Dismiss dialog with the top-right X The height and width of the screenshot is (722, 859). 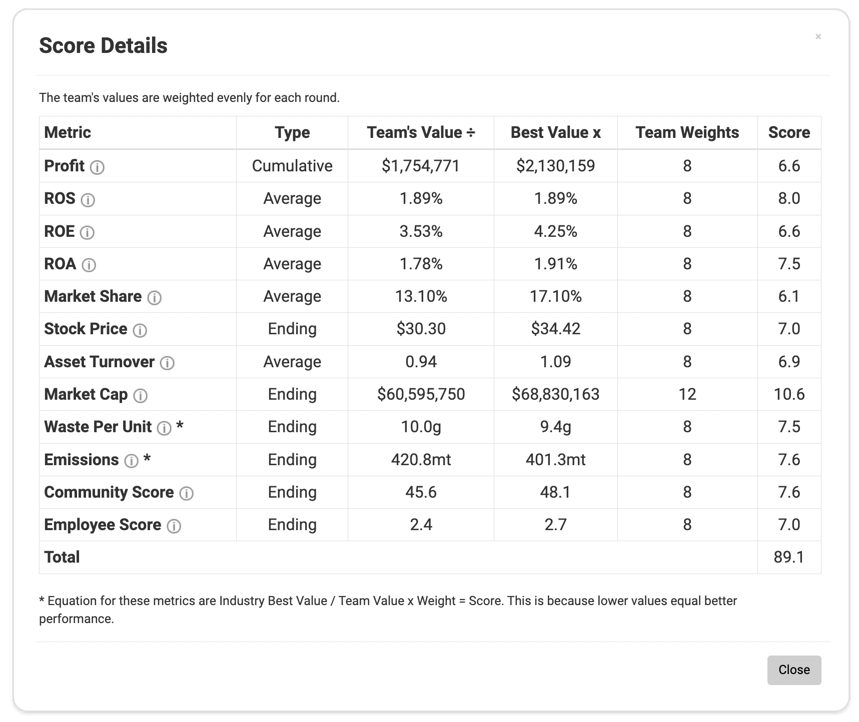tap(818, 37)
